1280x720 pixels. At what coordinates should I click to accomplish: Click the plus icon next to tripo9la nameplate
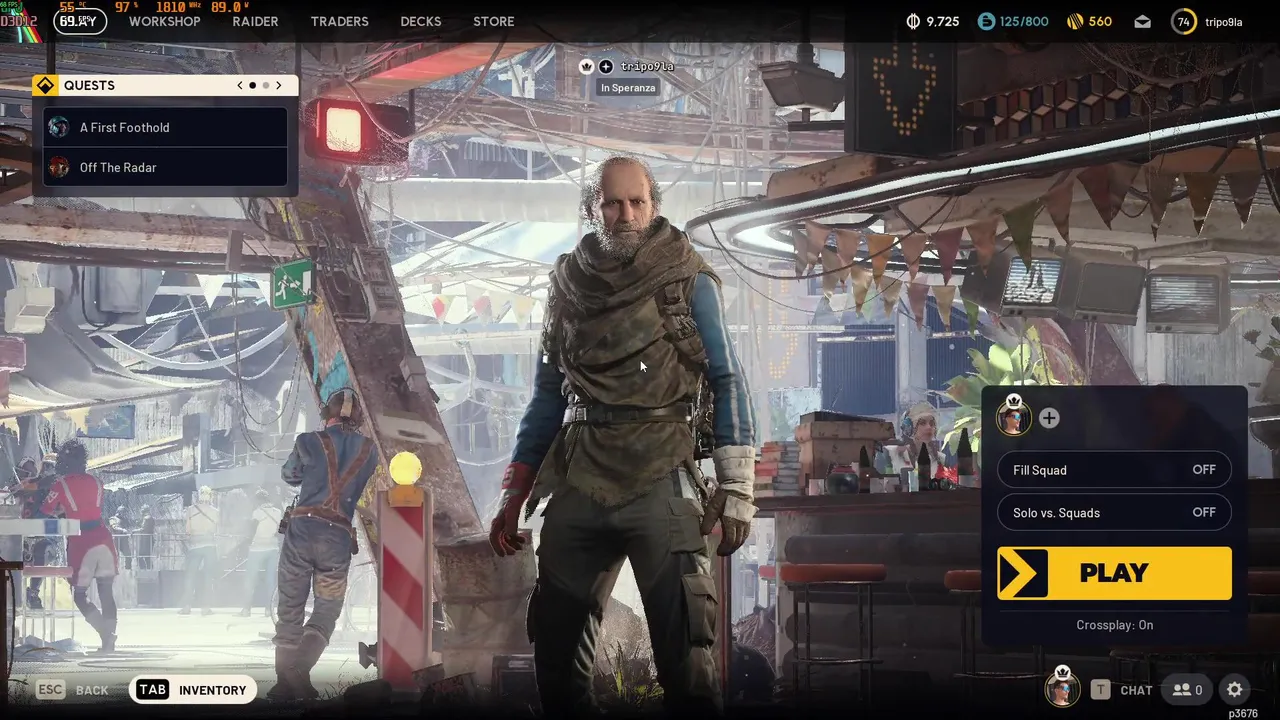point(606,66)
